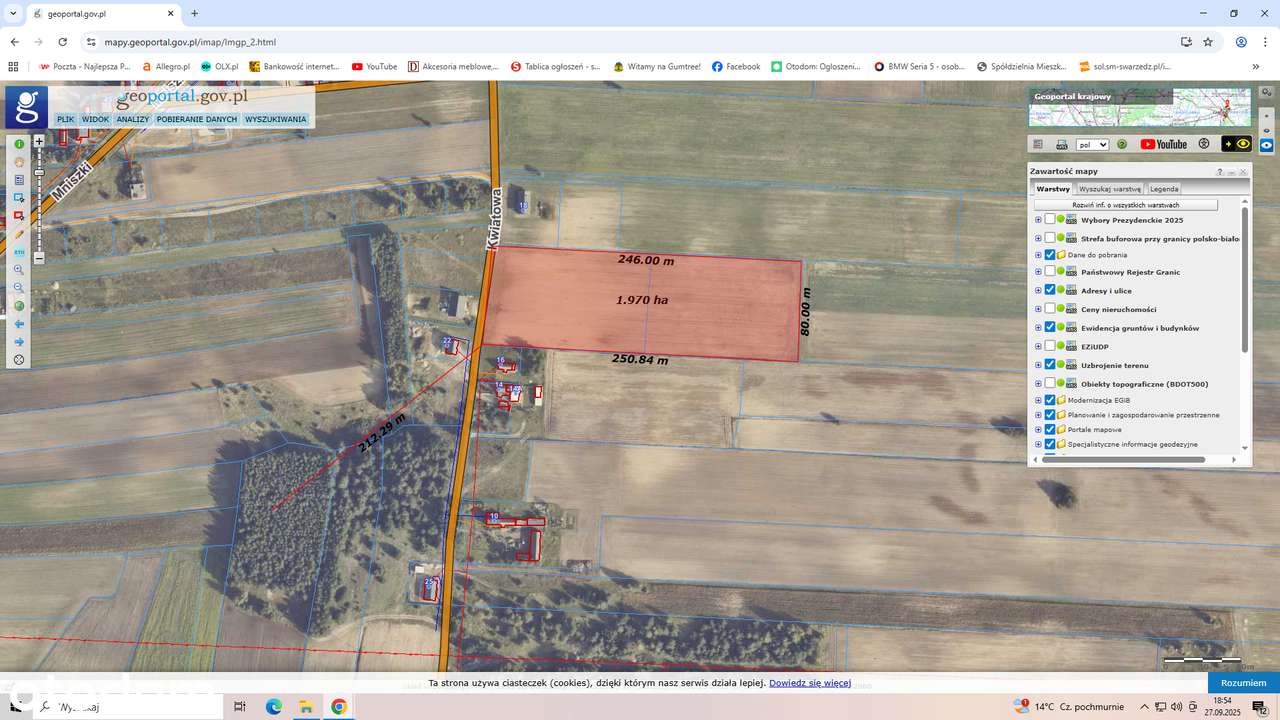Image resolution: width=1280 pixels, height=720 pixels.
Task: Click the zoom slider plus button
Action: click(39, 142)
